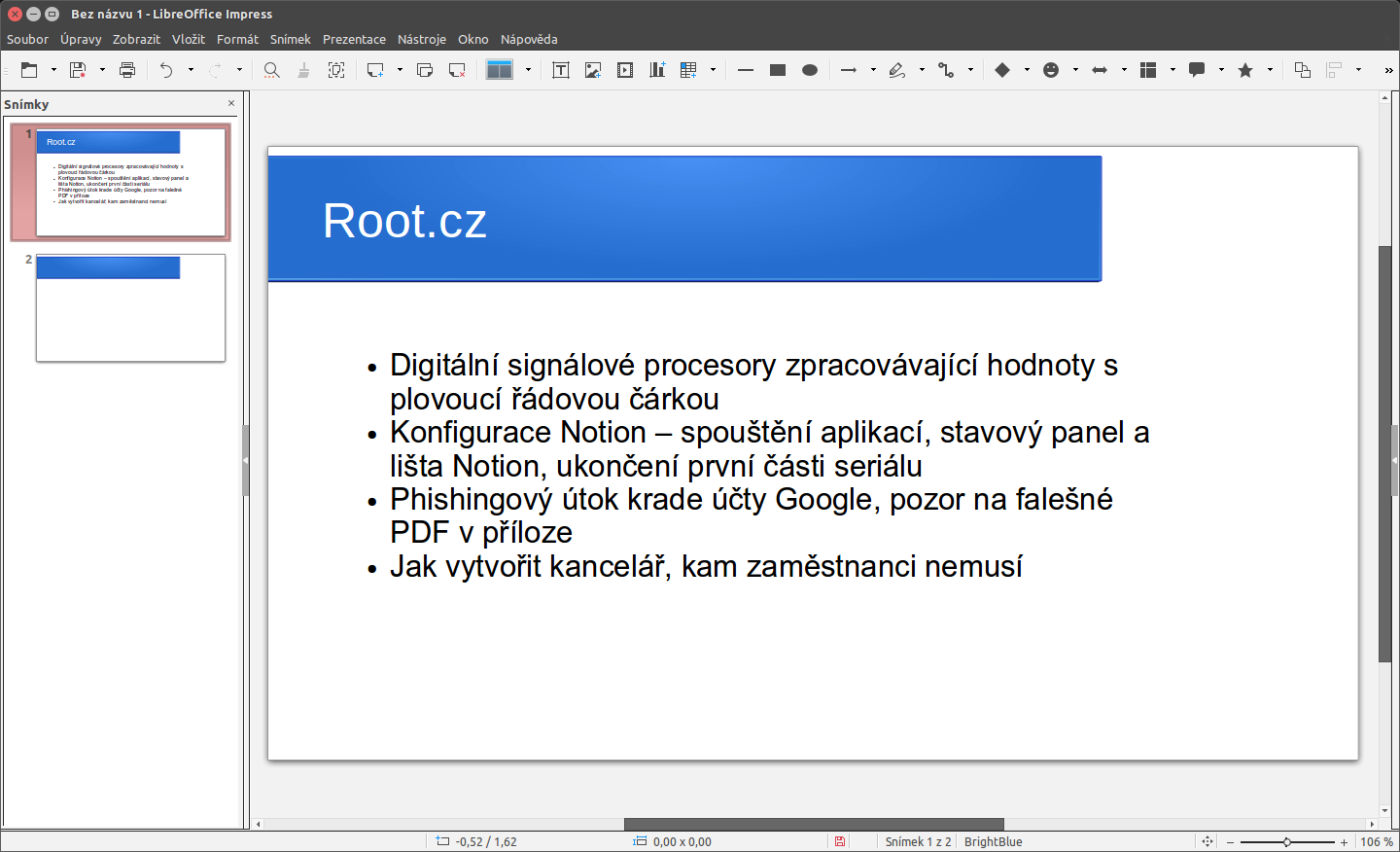This screenshot has height=852, width=1400.
Task: Print the presentation with printer icon
Action: point(127,70)
